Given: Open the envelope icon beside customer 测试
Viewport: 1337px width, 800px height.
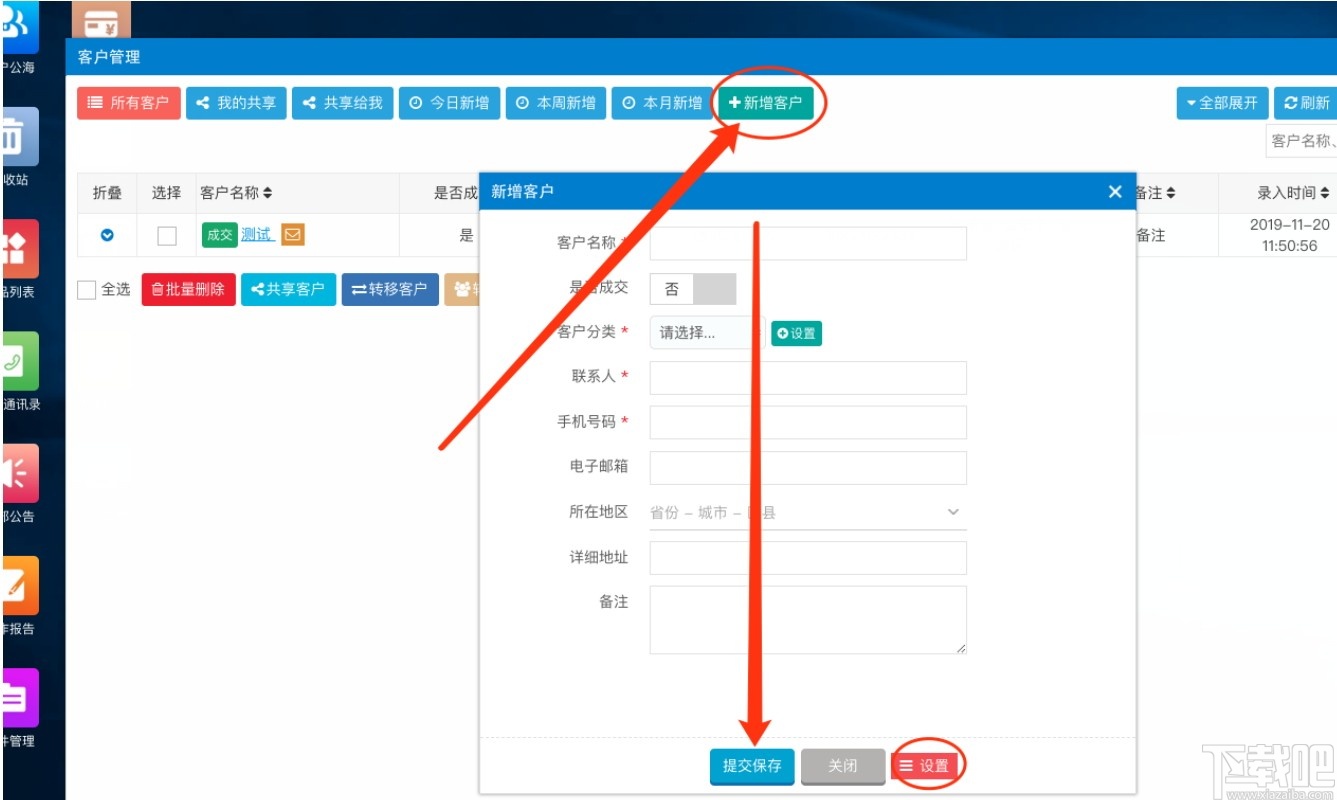Looking at the screenshot, I should point(292,234).
